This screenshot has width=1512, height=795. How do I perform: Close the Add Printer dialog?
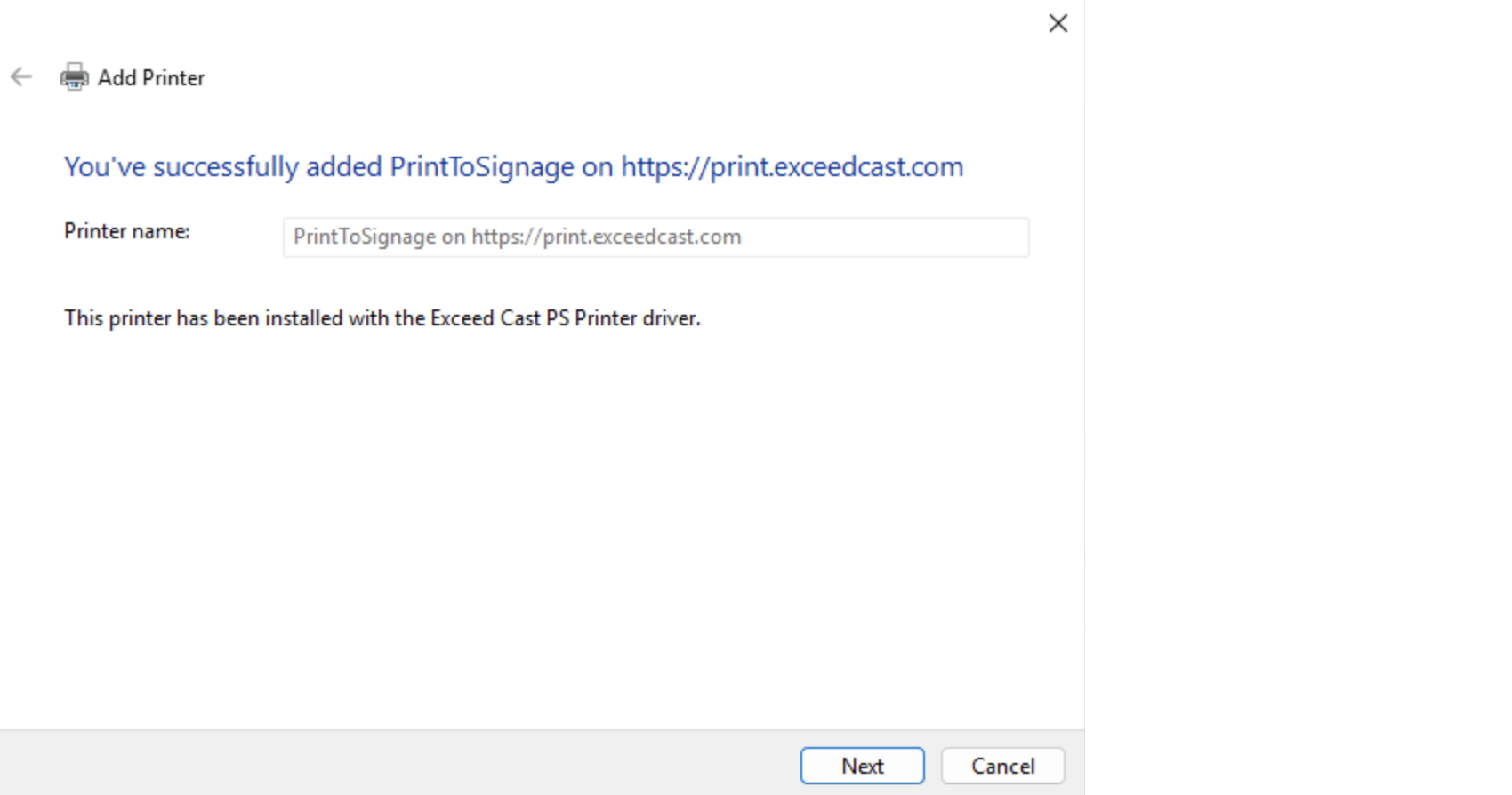pyautogui.click(x=1058, y=23)
